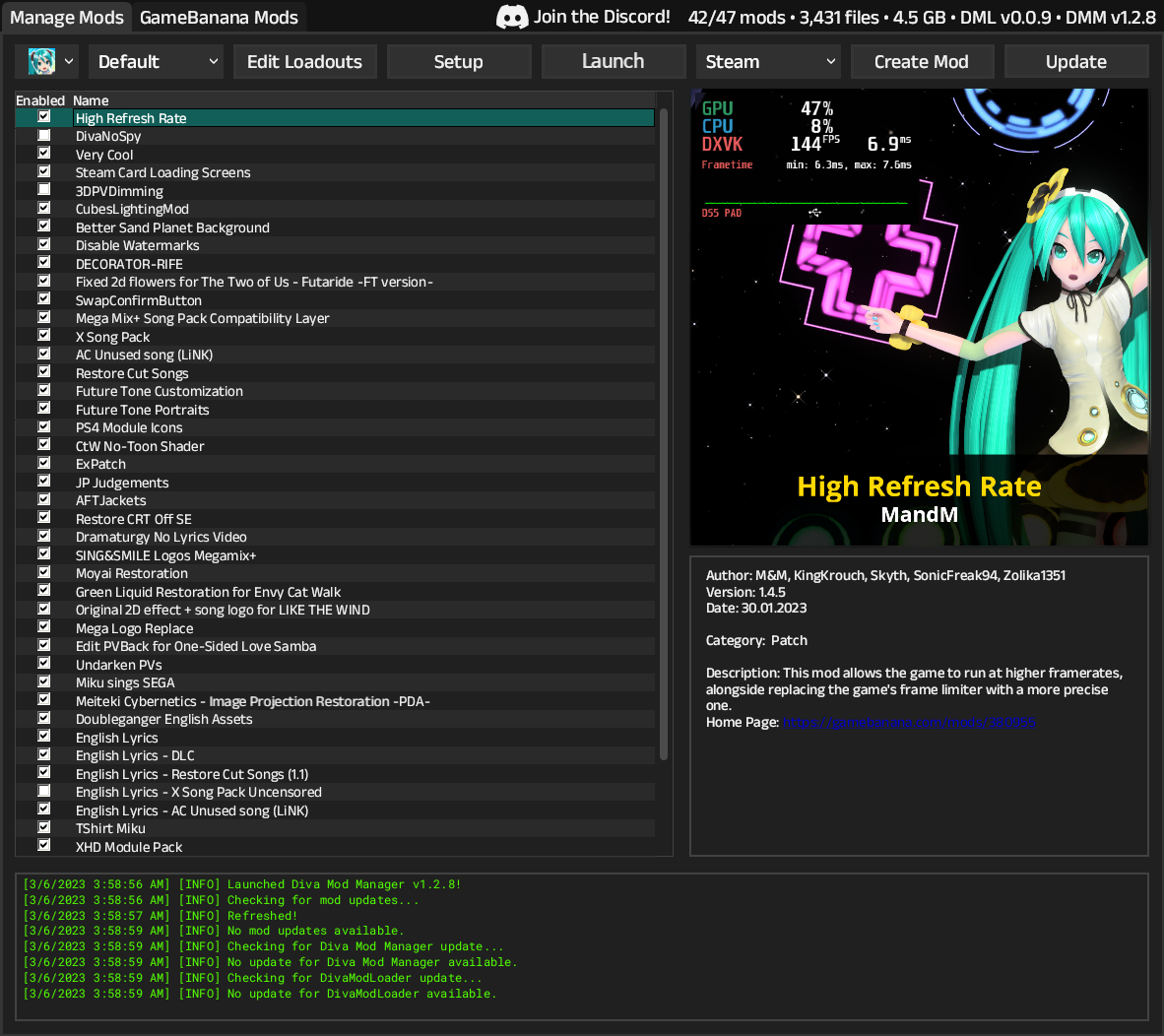Select the Miku sings SEGA mod
1164x1036 pixels.
[x=335, y=682]
